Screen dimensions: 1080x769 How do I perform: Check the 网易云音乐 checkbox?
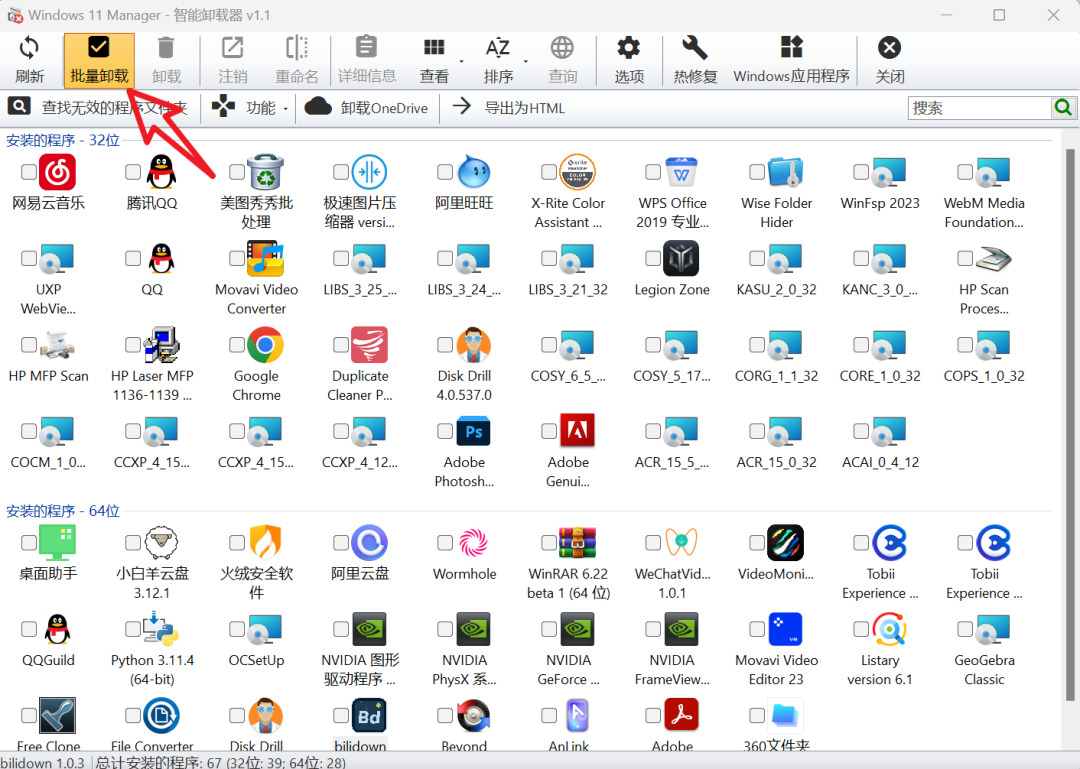point(29,172)
